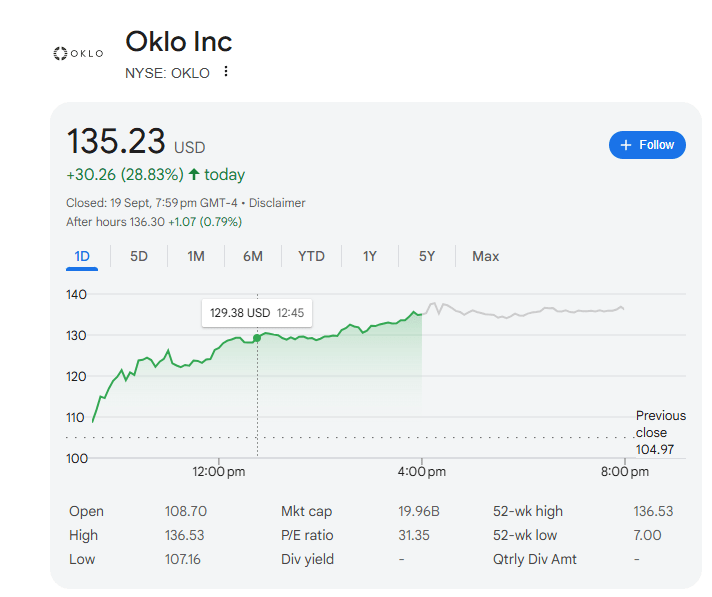Click the Mkt cap label

306,511
